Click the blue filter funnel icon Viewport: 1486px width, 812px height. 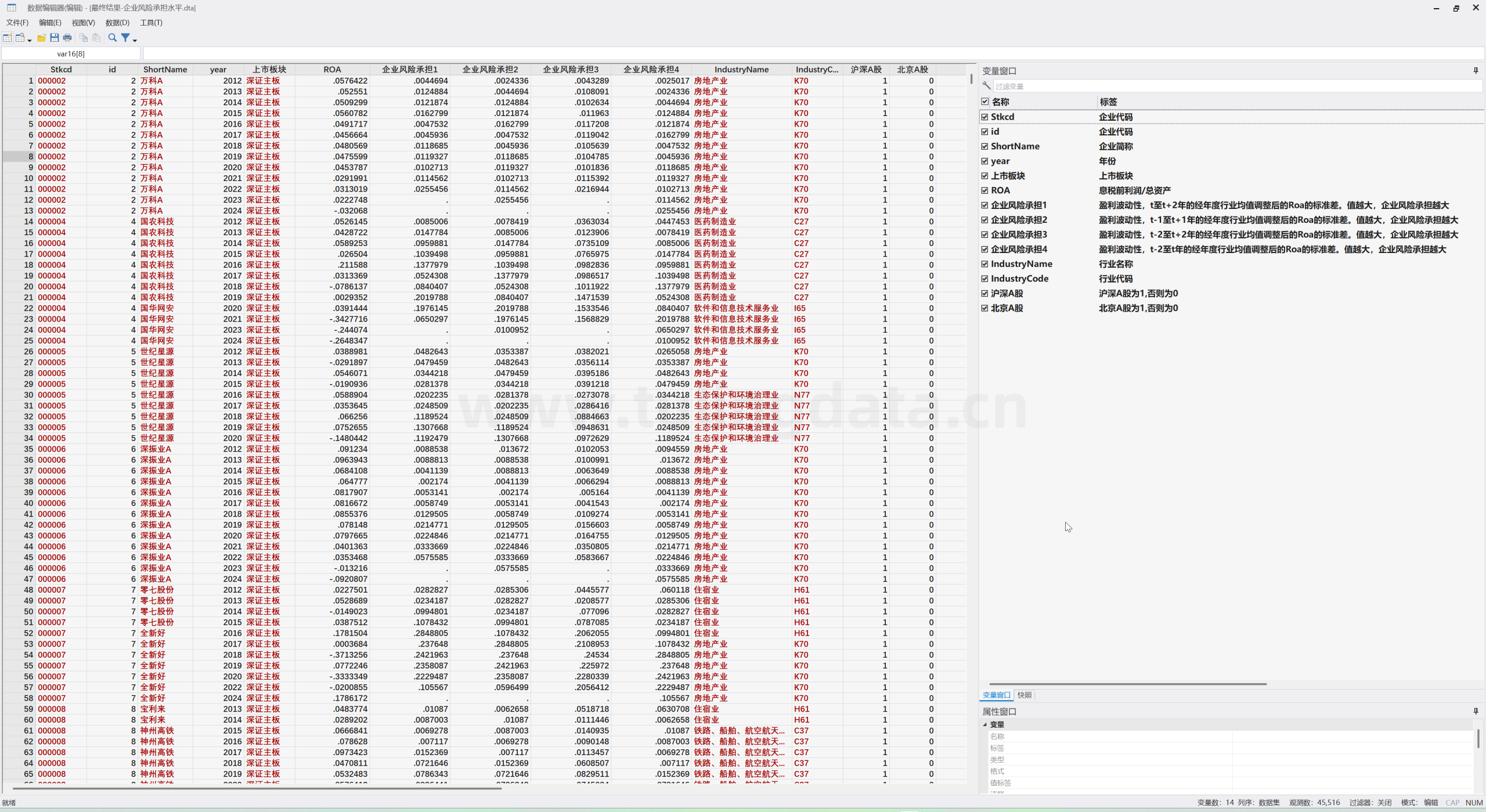(125, 38)
